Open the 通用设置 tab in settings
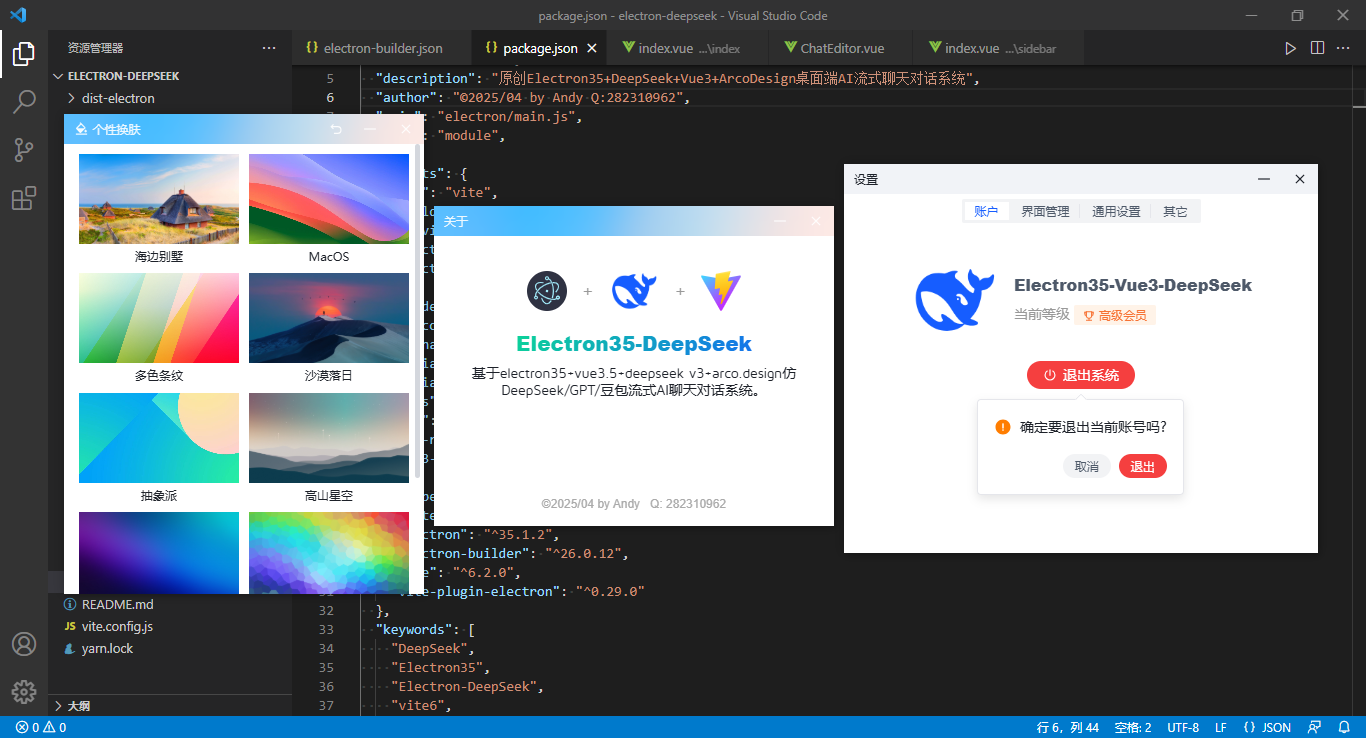 click(x=1115, y=211)
